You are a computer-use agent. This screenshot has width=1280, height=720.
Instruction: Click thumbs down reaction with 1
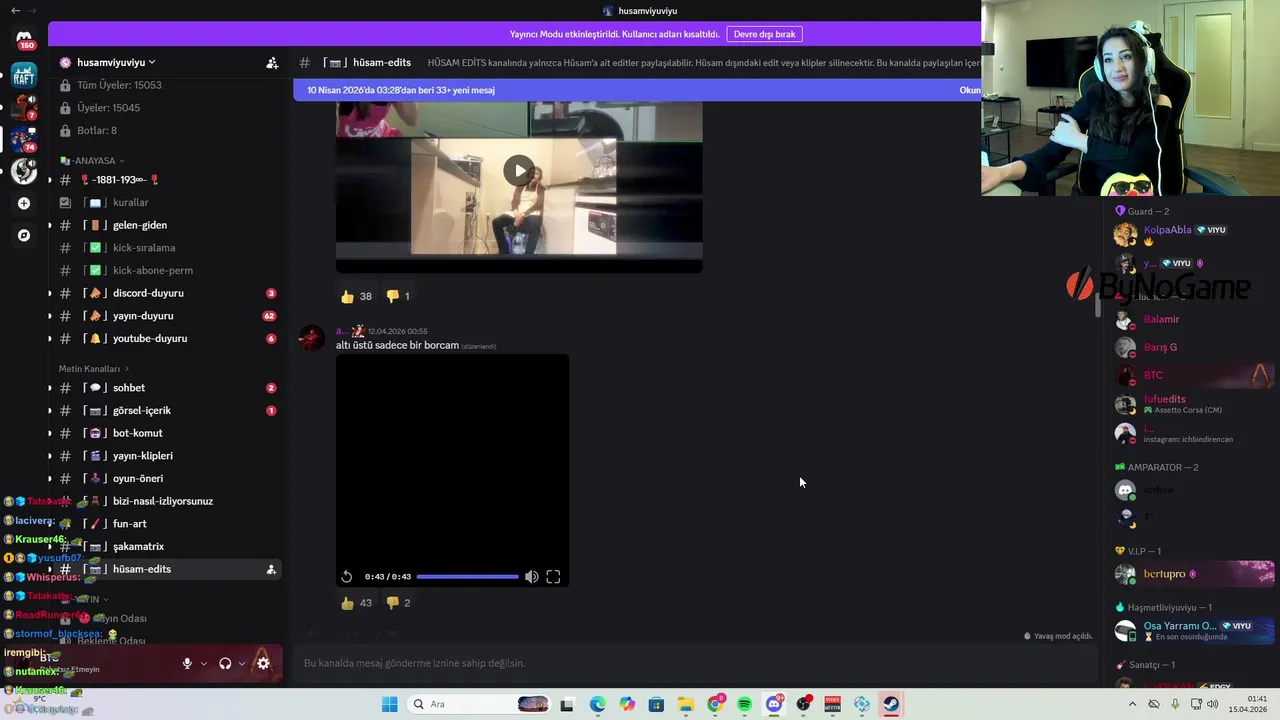(x=398, y=296)
